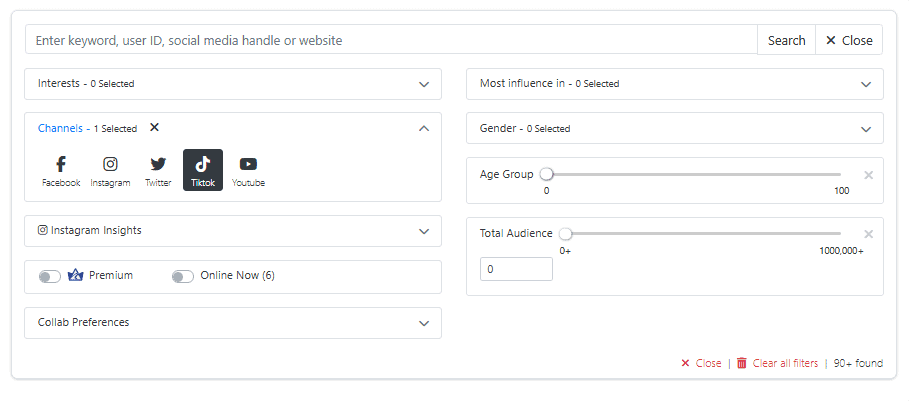Toggle the Online Now switch

[183, 277]
